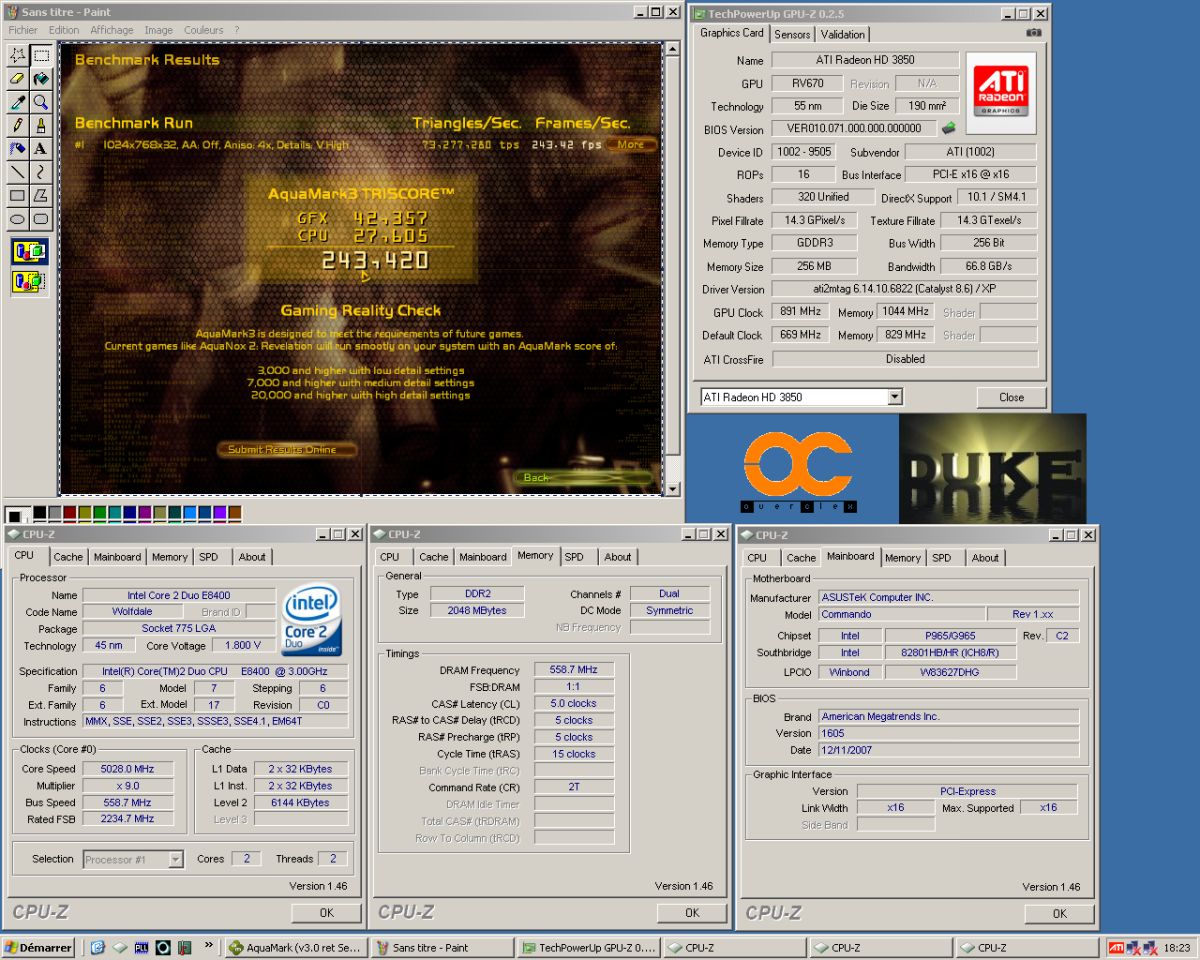Select the Rectangle shape tool
This screenshot has width=1200, height=960.
point(18,195)
